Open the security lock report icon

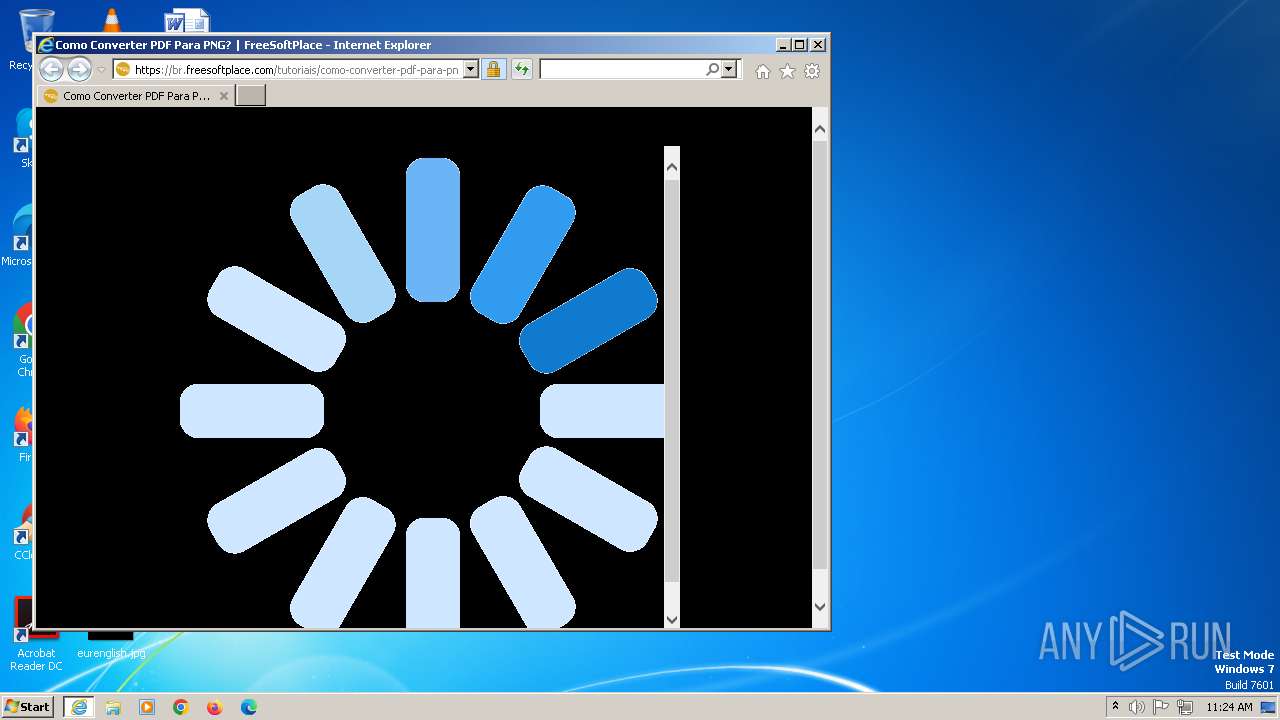(x=493, y=70)
